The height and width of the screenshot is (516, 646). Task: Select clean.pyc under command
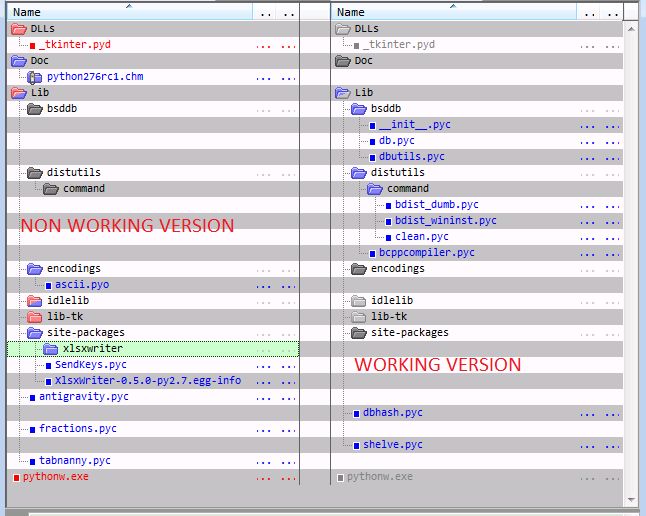point(422,237)
